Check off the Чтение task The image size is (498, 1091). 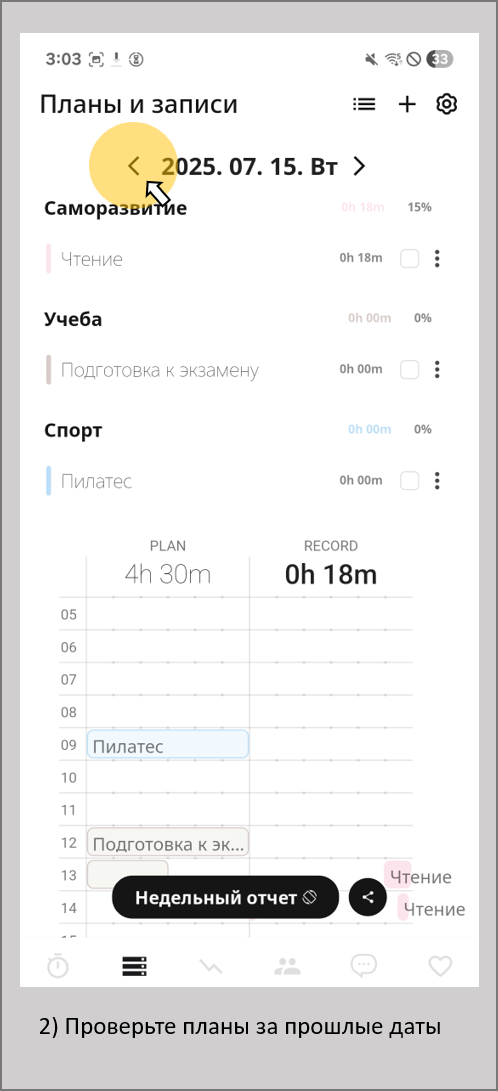click(410, 259)
